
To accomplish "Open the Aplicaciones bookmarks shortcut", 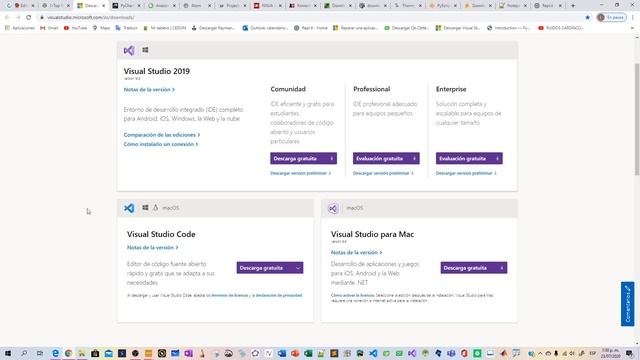I will [20, 28].
